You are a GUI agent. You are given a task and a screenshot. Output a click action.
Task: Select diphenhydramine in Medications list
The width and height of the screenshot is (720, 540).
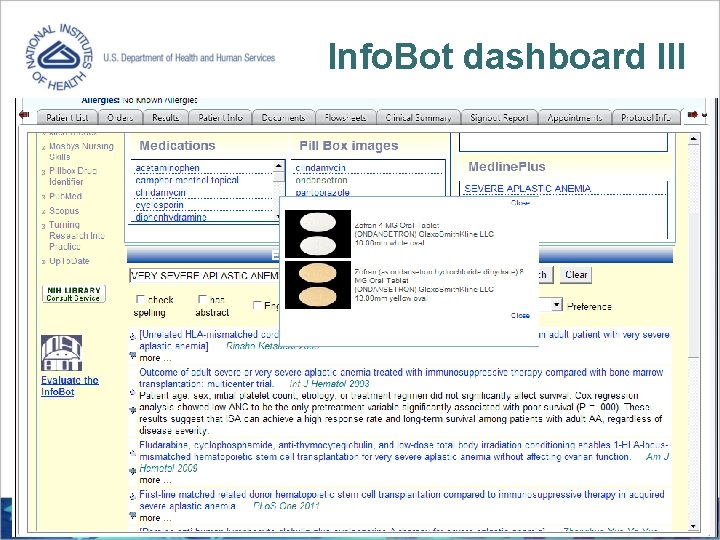(x=171, y=217)
